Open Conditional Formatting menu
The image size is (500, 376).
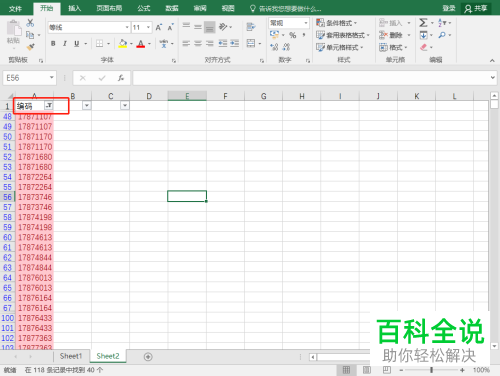tap(337, 23)
